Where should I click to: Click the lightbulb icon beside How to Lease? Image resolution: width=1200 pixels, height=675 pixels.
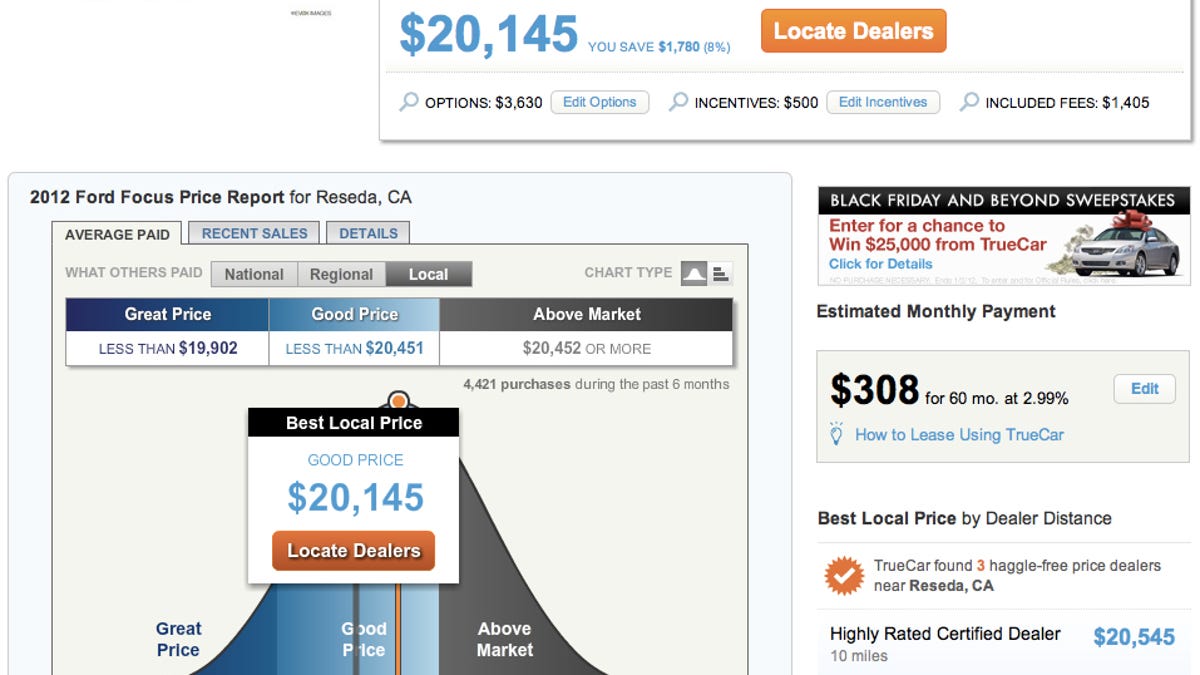[837, 435]
